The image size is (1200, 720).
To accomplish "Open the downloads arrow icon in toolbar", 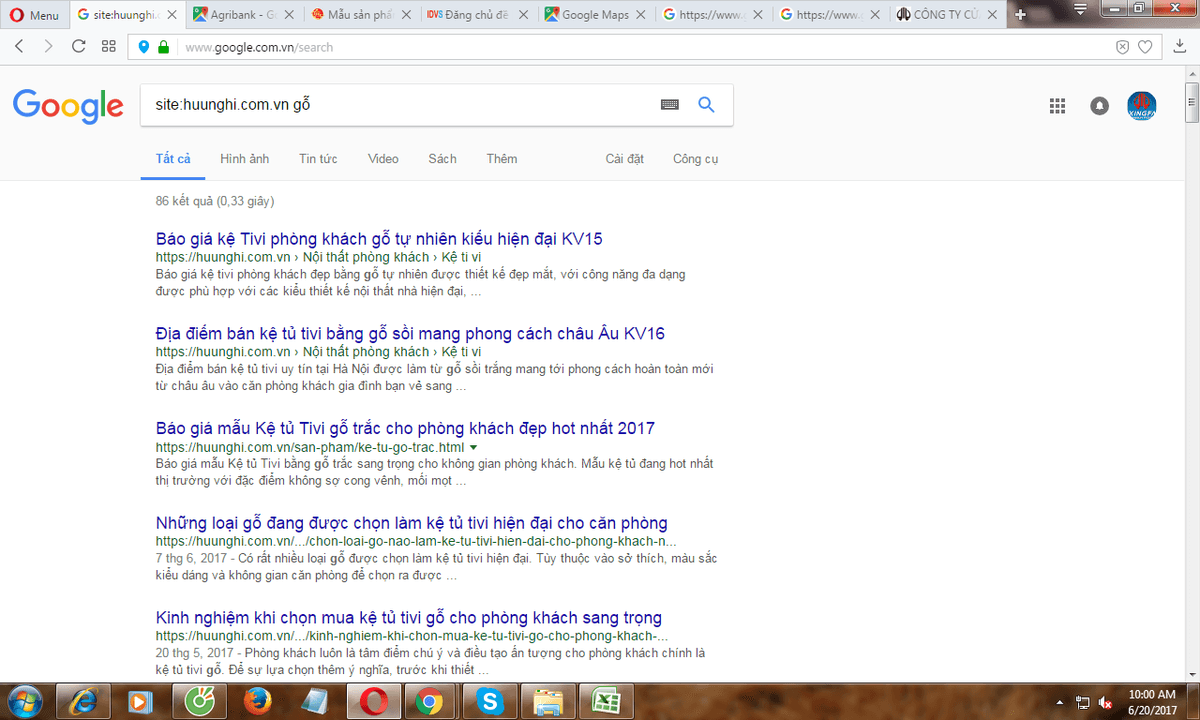I will click(1181, 47).
